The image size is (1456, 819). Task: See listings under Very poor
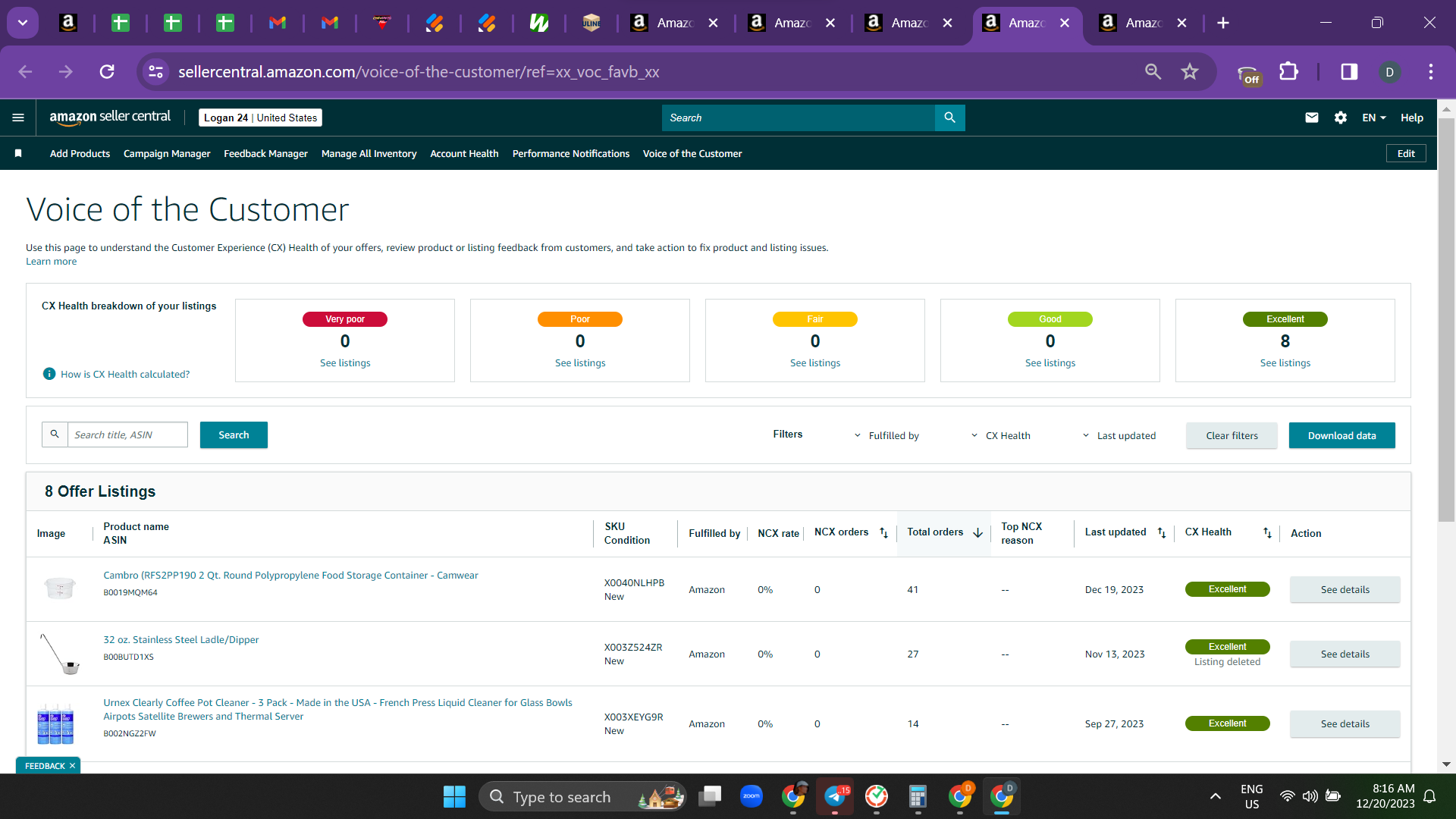pyautogui.click(x=345, y=363)
